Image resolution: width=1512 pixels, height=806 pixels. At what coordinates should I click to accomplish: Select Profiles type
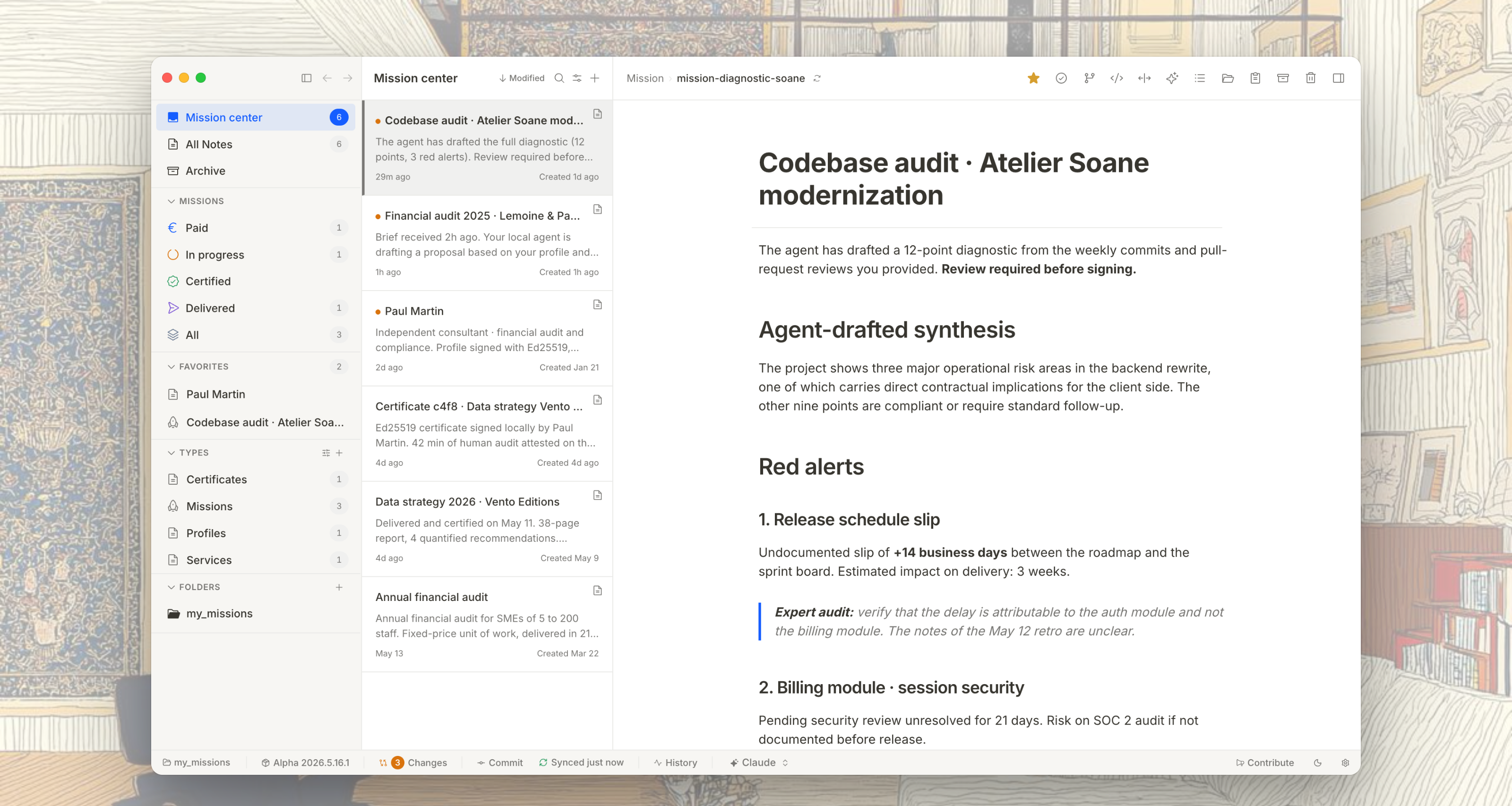tap(255, 533)
